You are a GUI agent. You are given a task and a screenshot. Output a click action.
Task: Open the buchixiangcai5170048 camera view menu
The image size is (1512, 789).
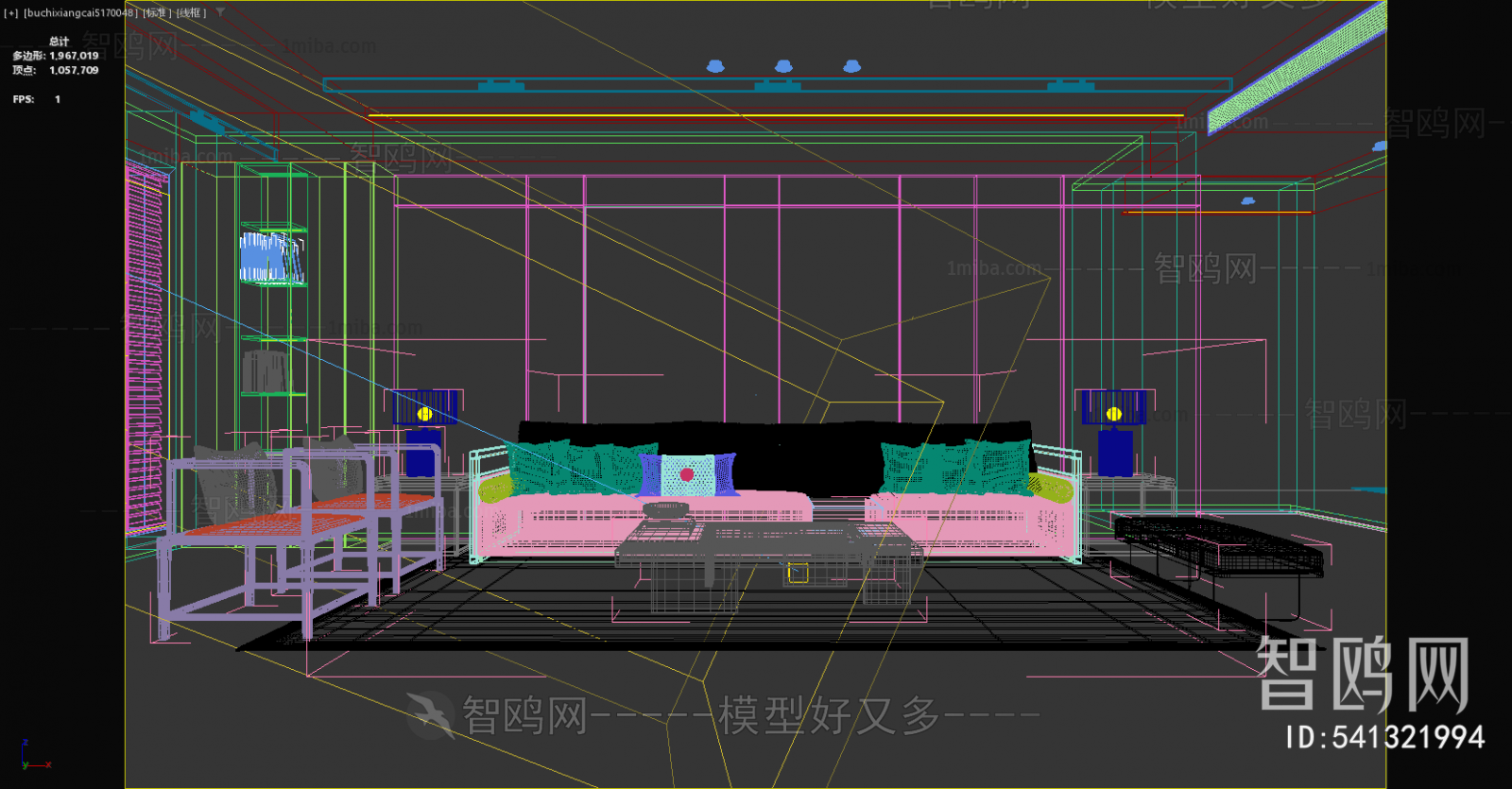point(80,13)
